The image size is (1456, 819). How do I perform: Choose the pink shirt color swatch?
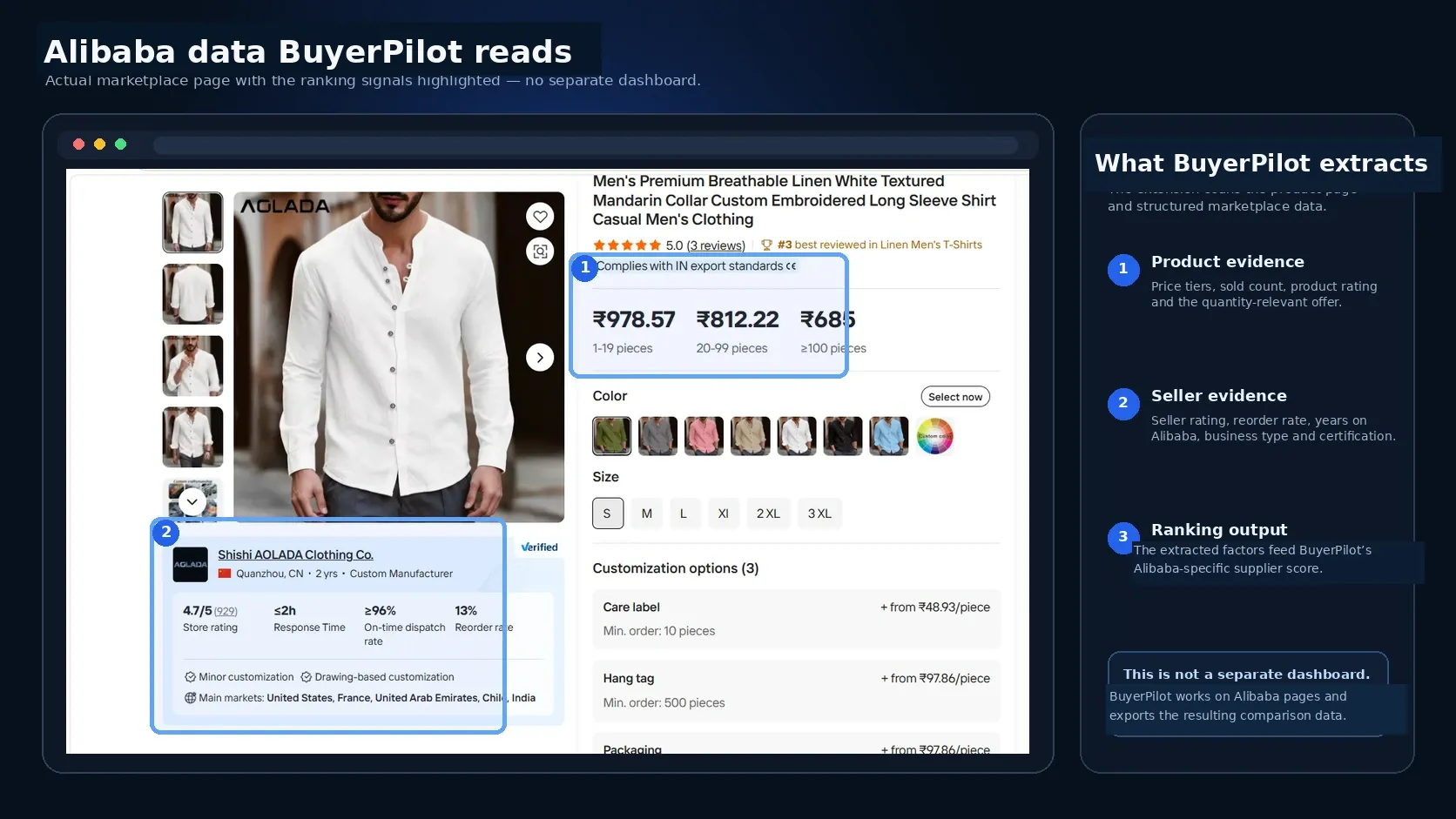pos(704,436)
